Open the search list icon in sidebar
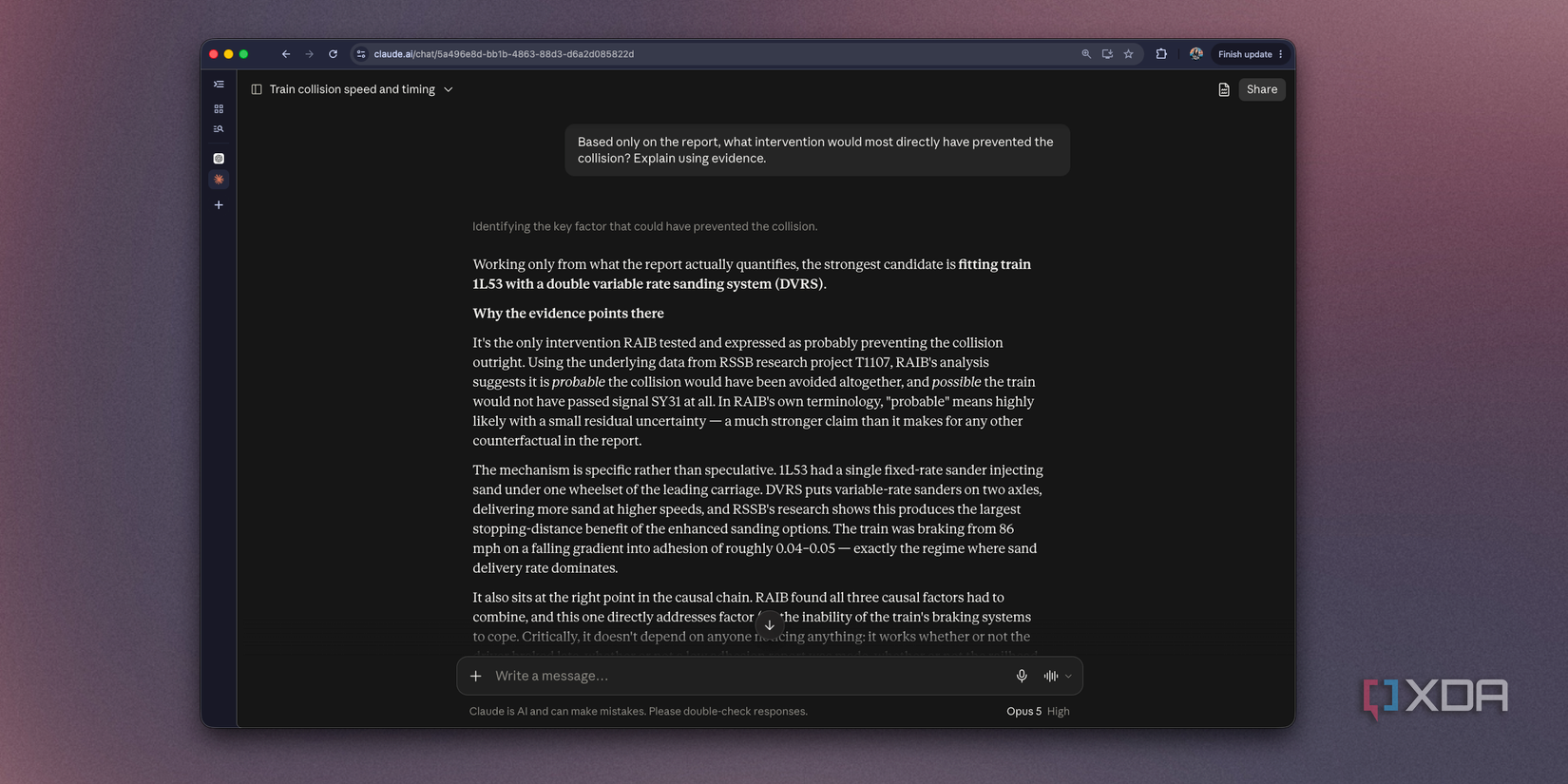The width and height of the screenshot is (1568, 784). click(x=219, y=129)
